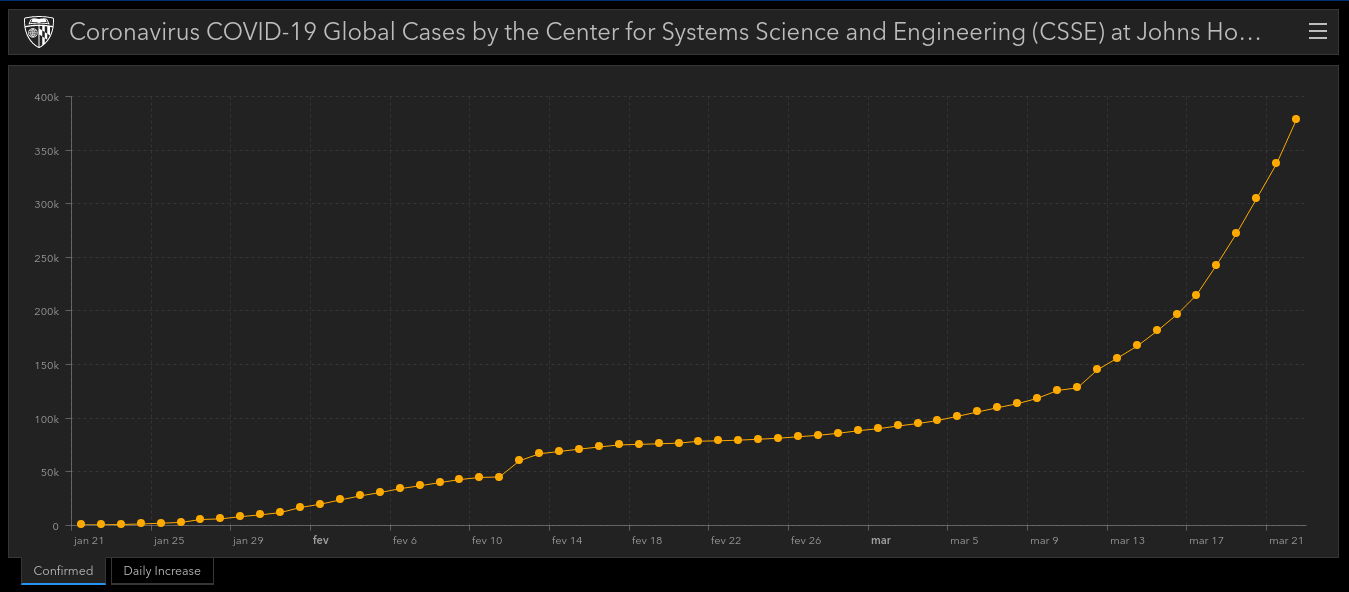
Task: Select the last, highest data point on chart
Action: click(1296, 119)
